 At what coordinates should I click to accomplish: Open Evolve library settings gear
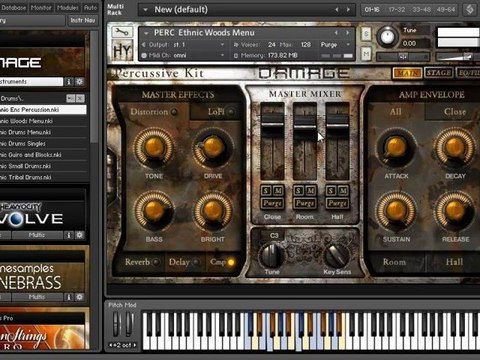coord(79,235)
